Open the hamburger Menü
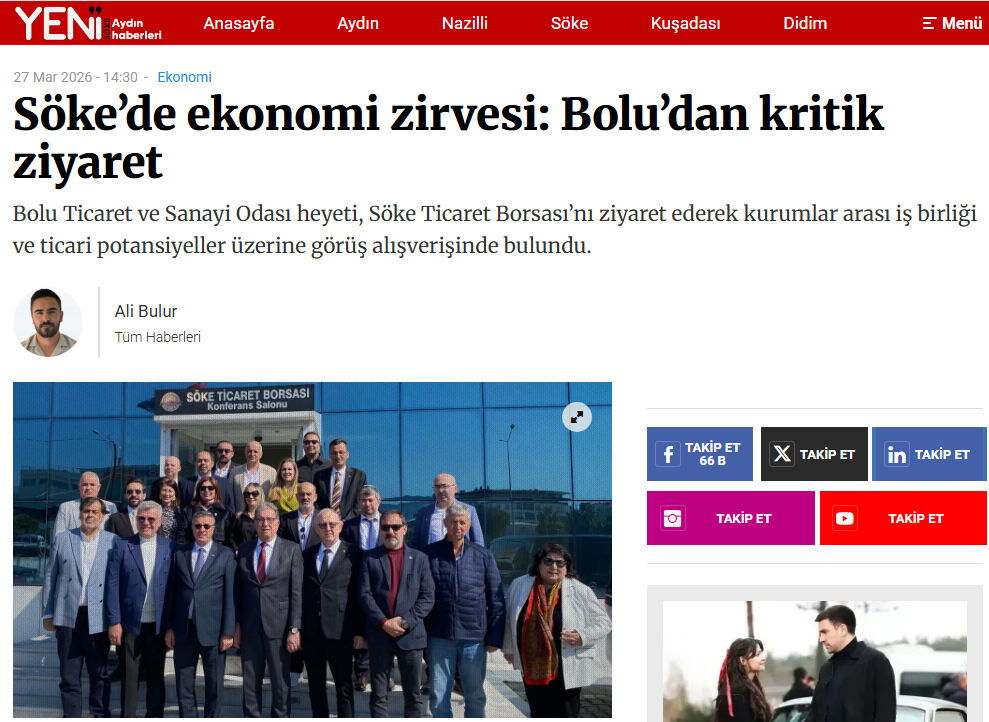The height and width of the screenshot is (722, 989). (952, 23)
